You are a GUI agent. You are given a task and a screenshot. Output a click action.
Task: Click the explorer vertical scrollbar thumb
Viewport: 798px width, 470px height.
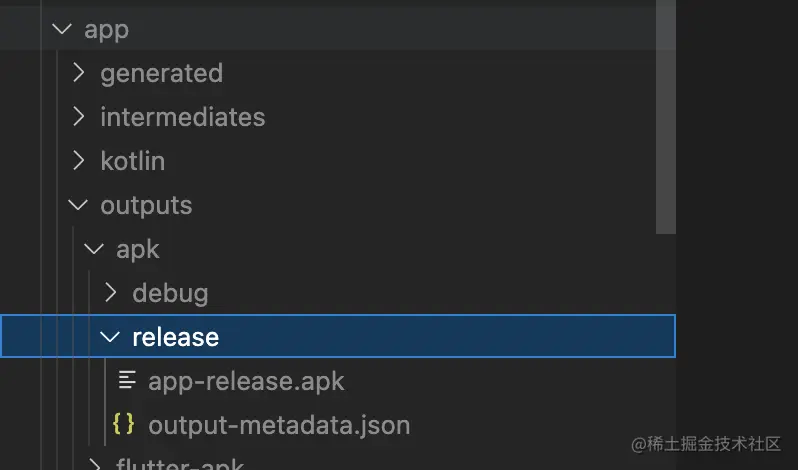coord(666,117)
